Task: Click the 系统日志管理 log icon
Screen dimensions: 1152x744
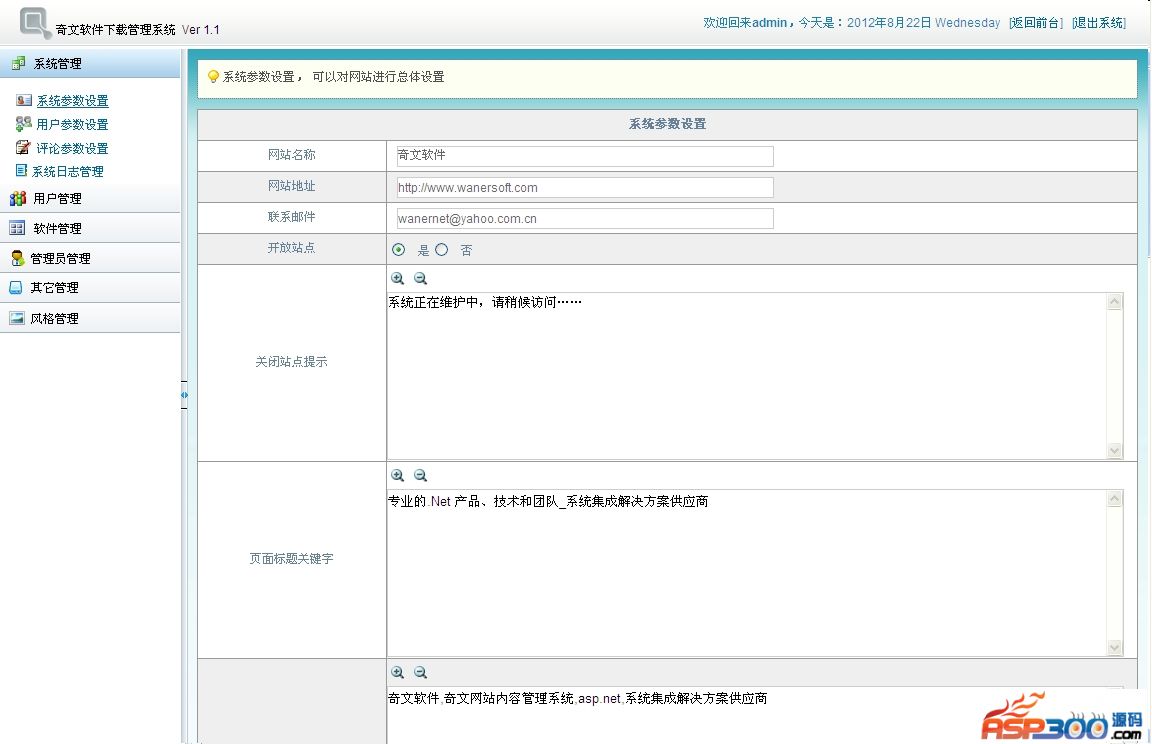Action: click(22, 171)
